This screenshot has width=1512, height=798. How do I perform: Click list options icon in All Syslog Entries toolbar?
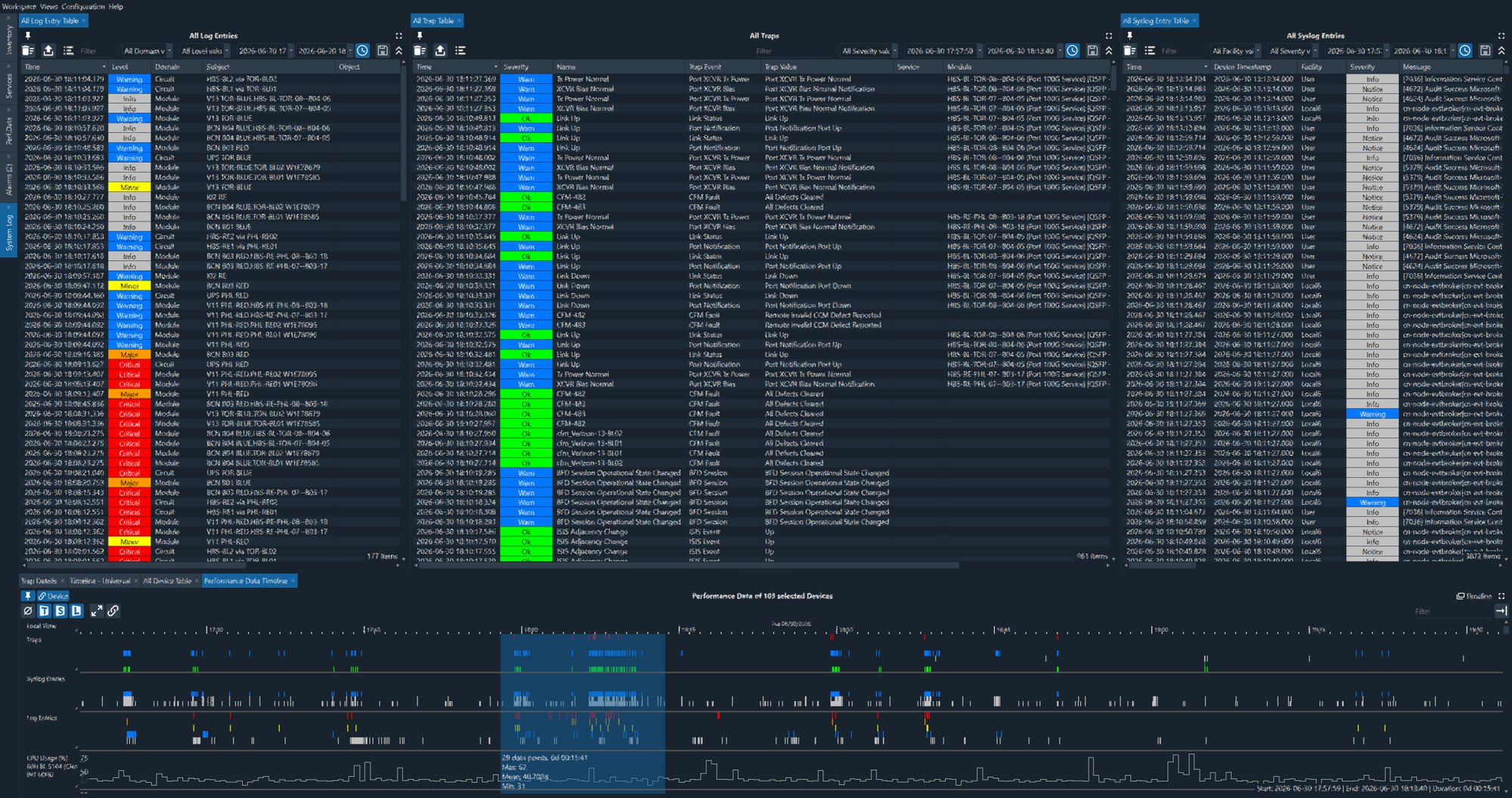(1150, 51)
